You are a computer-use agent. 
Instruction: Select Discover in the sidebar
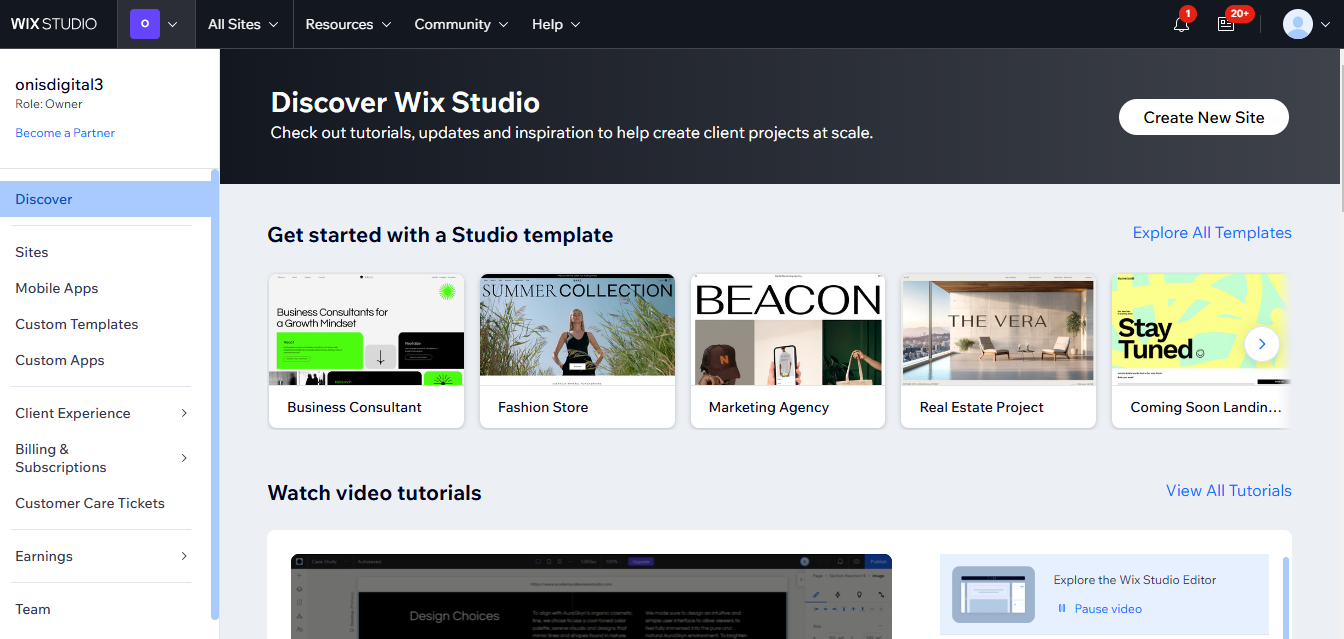click(105, 199)
